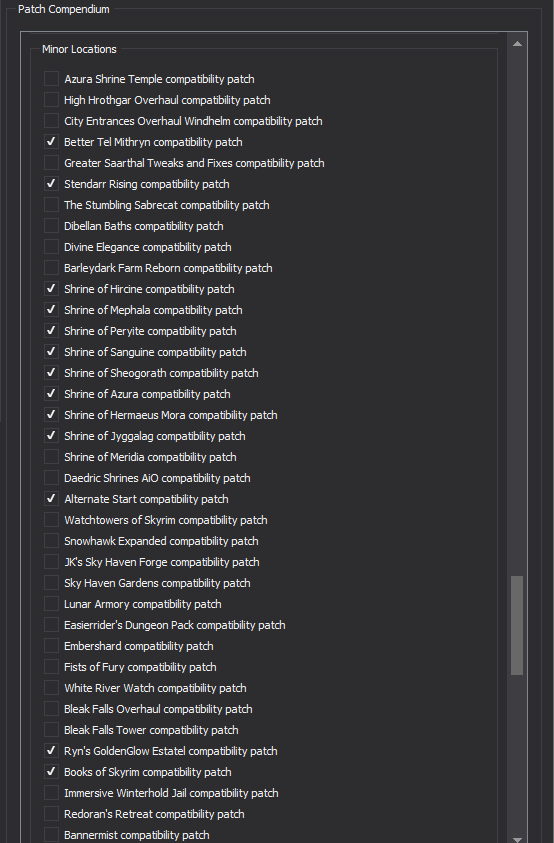Select Lunar Armory compatibility patch checkbox
The width and height of the screenshot is (554, 843).
pos(51,603)
